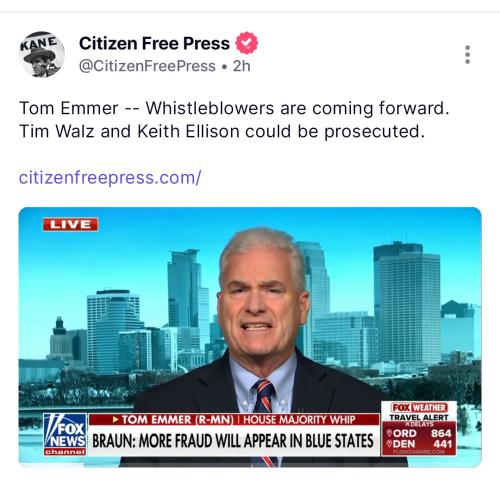Click the 2h post timestamp
The image size is (500, 479).
[242, 66]
